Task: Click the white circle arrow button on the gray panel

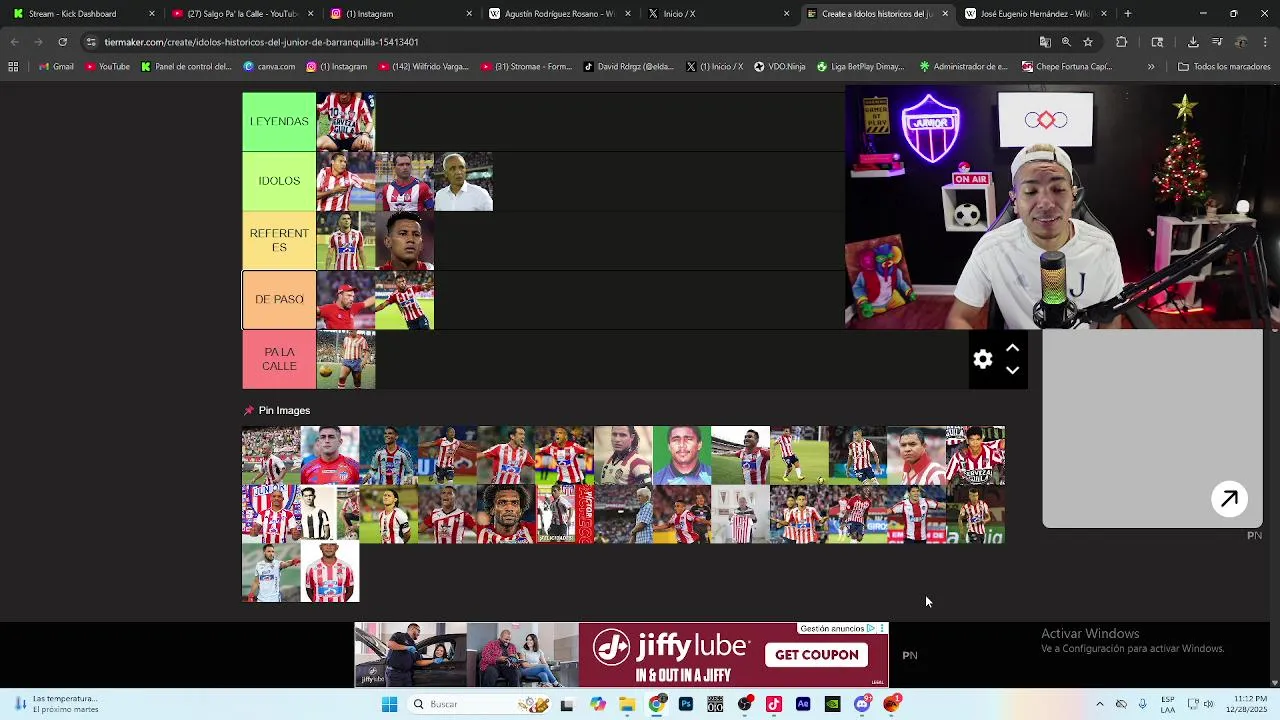Action: pyautogui.click(x=1229, y=499)
